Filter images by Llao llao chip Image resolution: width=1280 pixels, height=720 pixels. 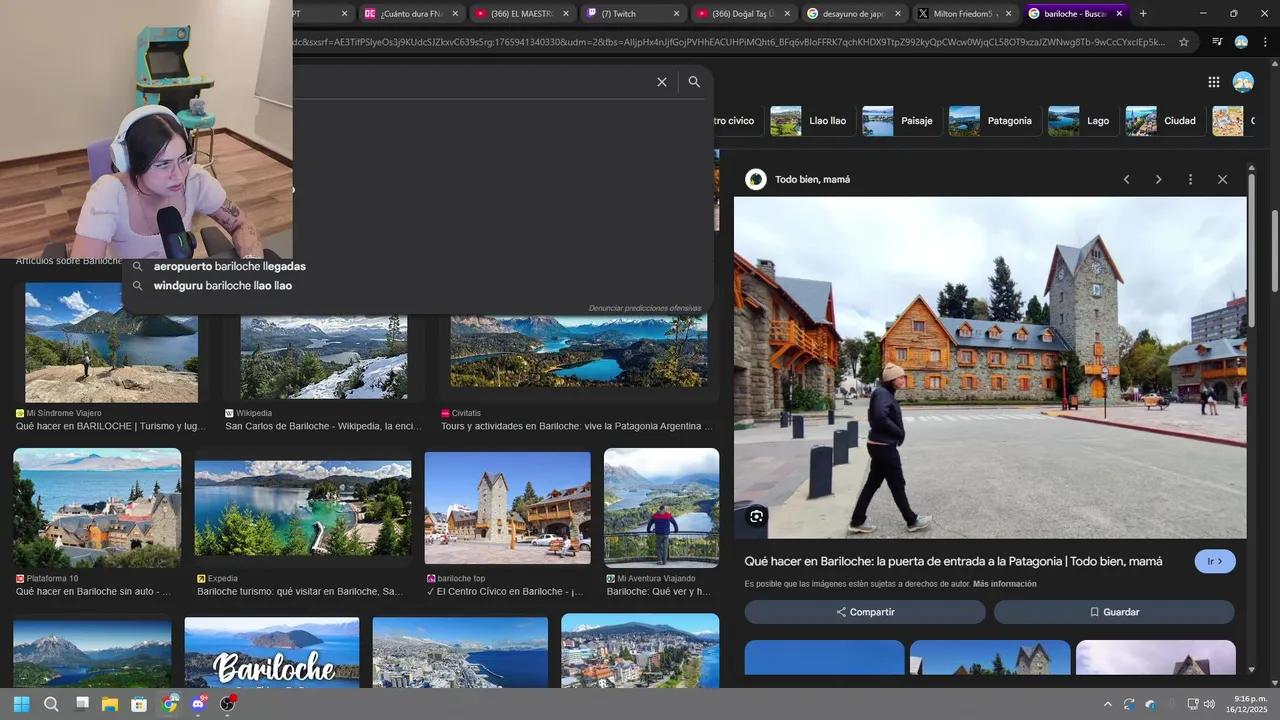(x=811, y=121)
